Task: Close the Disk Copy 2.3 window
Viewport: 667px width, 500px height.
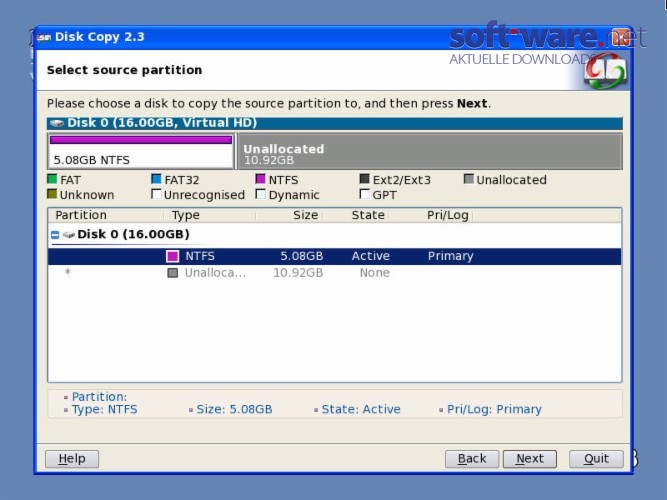Action: (619, 38)
